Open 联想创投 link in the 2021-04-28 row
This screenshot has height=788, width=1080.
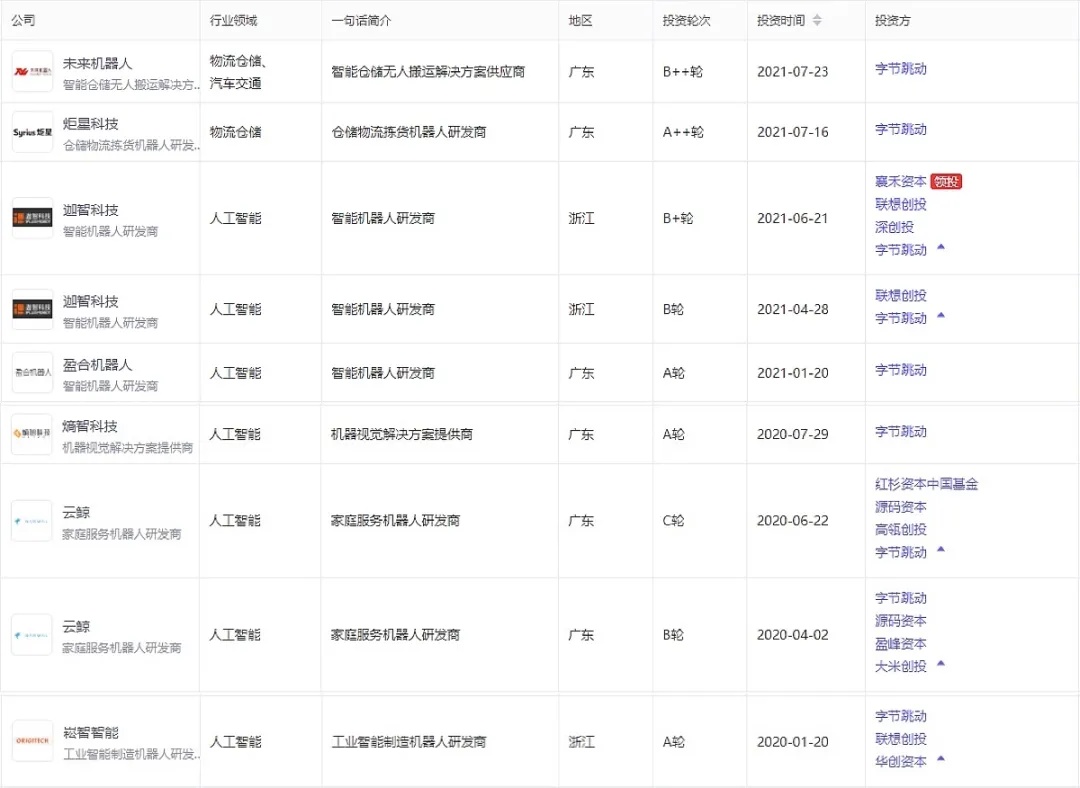pos(901,296)
